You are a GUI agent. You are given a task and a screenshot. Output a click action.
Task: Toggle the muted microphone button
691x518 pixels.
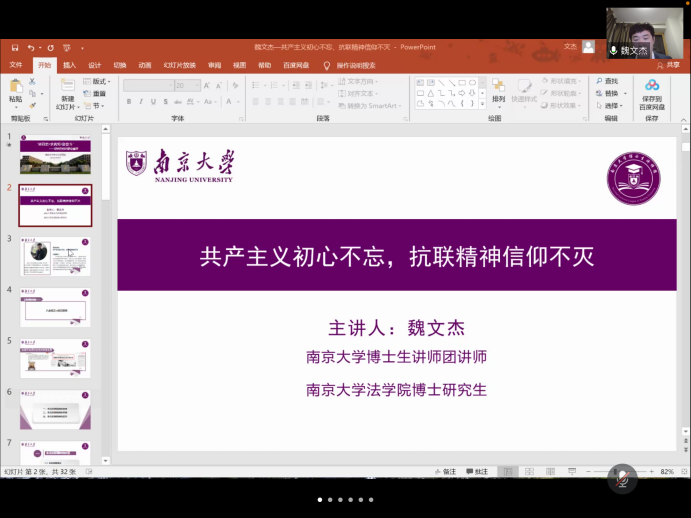[x=624, y=478]
